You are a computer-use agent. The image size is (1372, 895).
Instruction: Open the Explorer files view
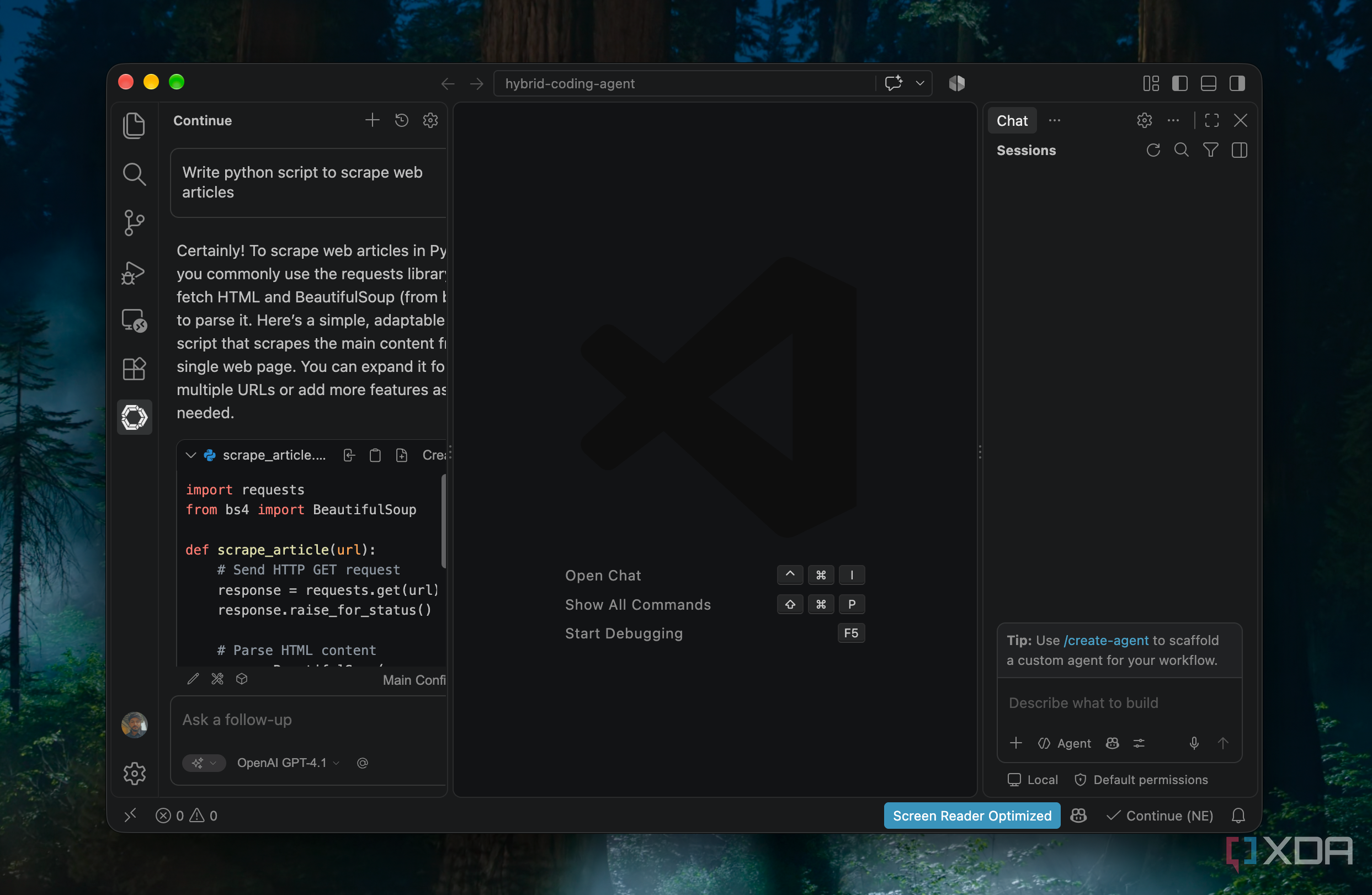pos(134,125)
